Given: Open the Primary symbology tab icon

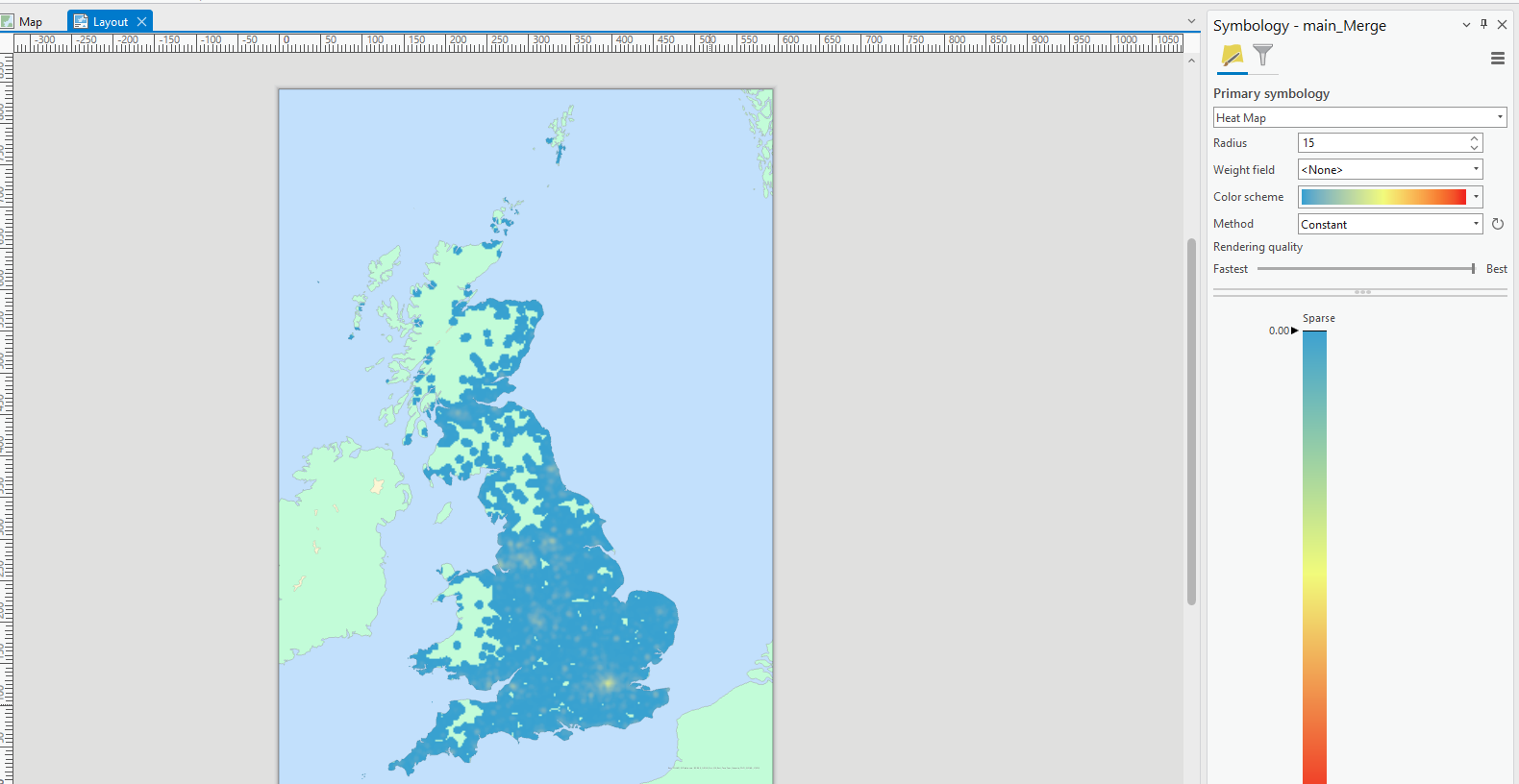Looking at the screenshot, I should coord(1232,57).
